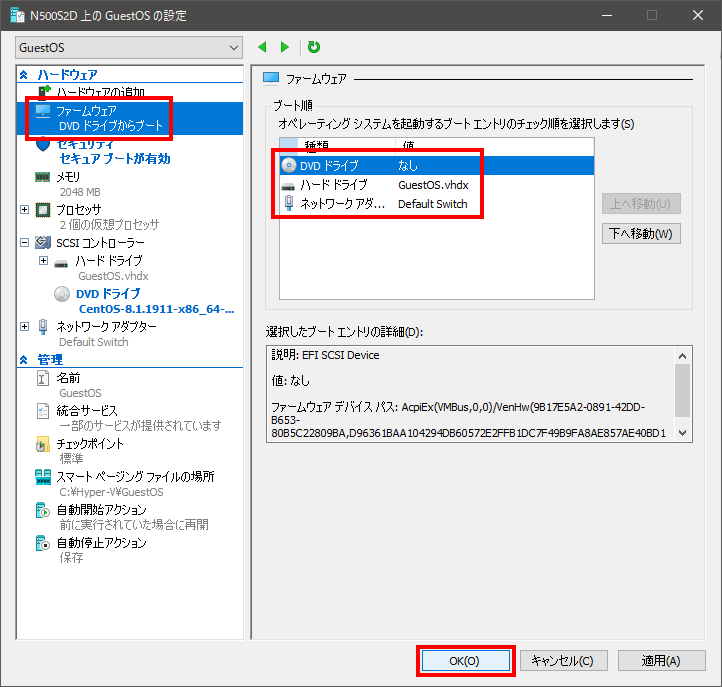Click the network adapter icon in tree
The image size is (722, 687).
[43, 326]
